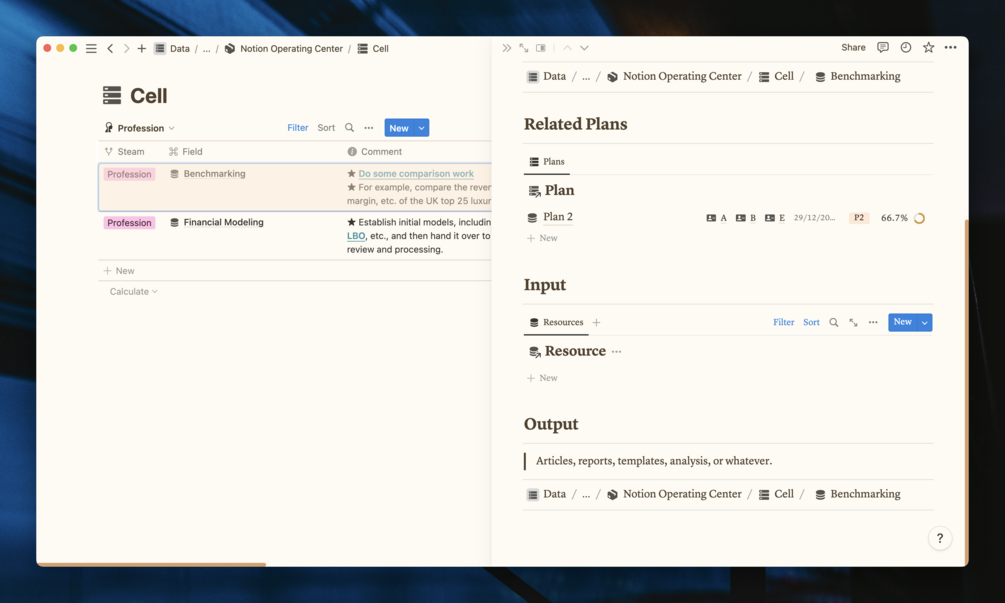The width and height of the screenshot is (1005, 603).
Task: Click person E in Plan 2 row
Action: [x=775, y=218]
